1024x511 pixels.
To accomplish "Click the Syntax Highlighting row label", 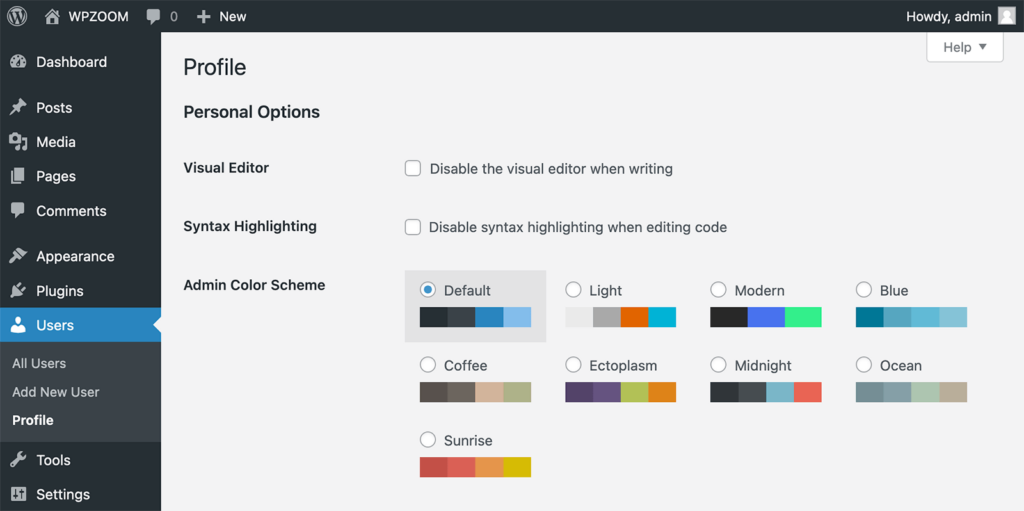I will pos(250,226).
